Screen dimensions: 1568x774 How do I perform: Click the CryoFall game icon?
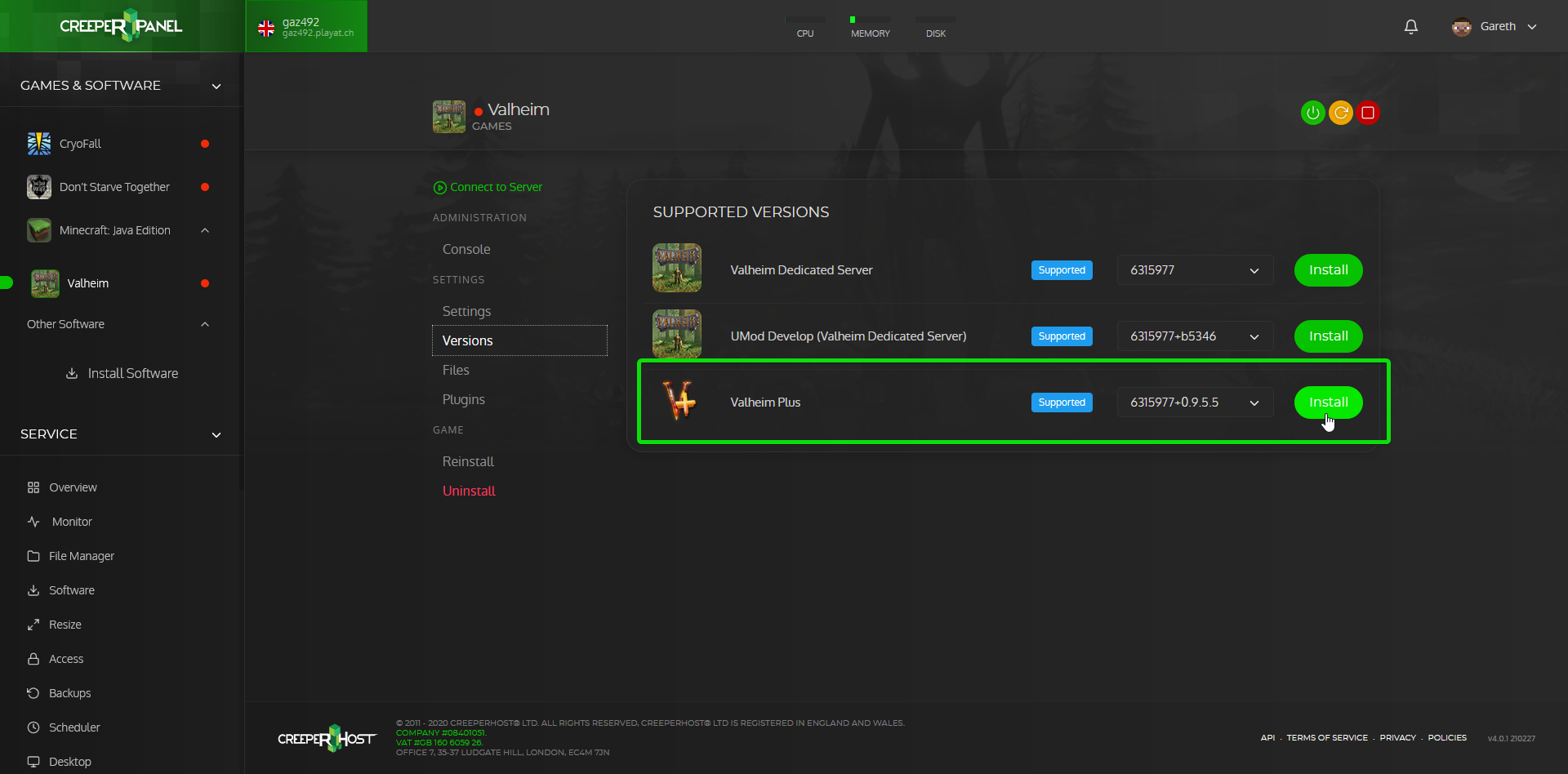coord(38,144)
